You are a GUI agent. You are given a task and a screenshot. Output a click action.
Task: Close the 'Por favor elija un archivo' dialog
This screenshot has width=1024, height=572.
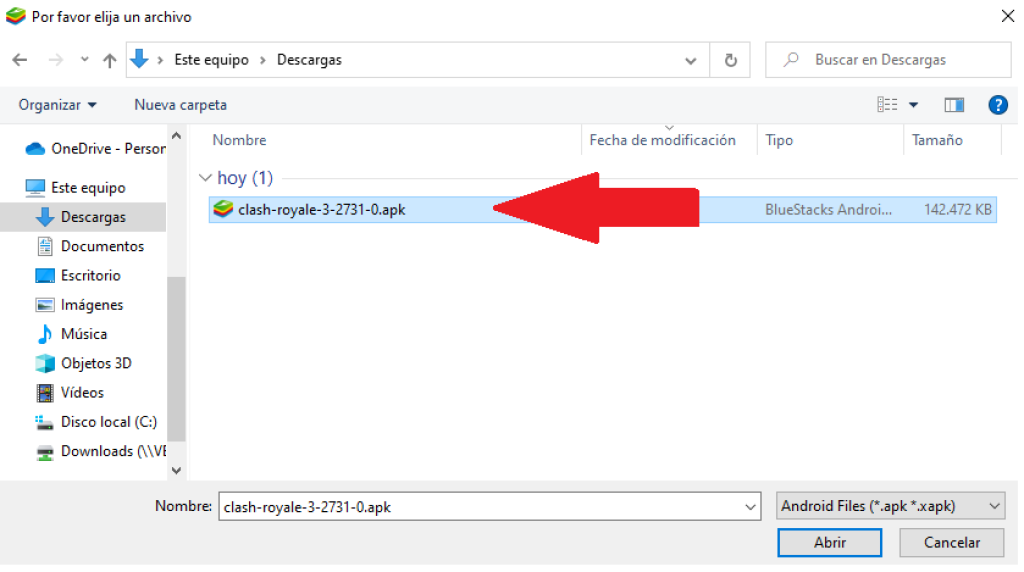point(1008,16)
